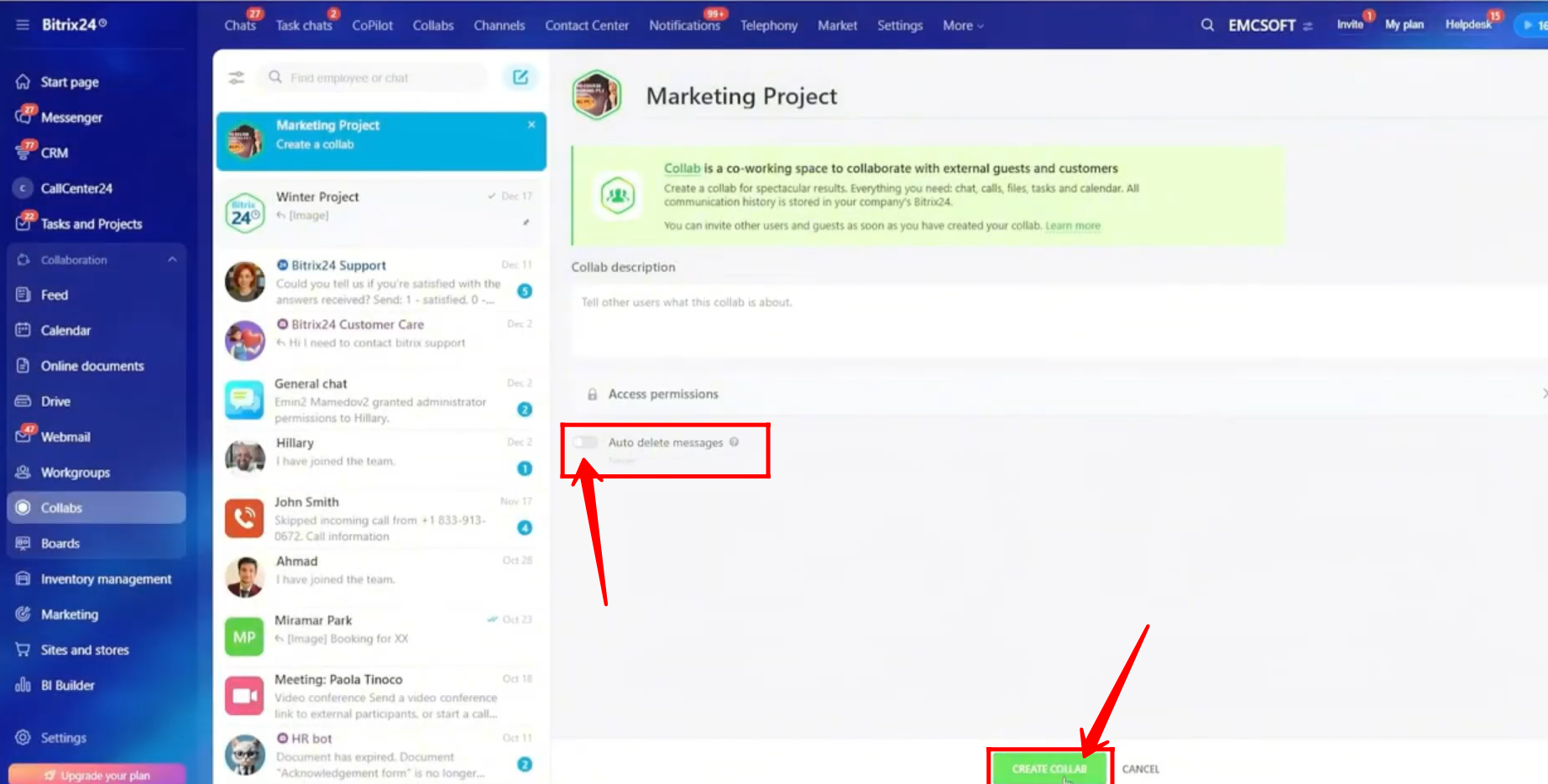Open the Drive sidebar icon
This screenshot has width=1548, height=784.
(24, 401)
